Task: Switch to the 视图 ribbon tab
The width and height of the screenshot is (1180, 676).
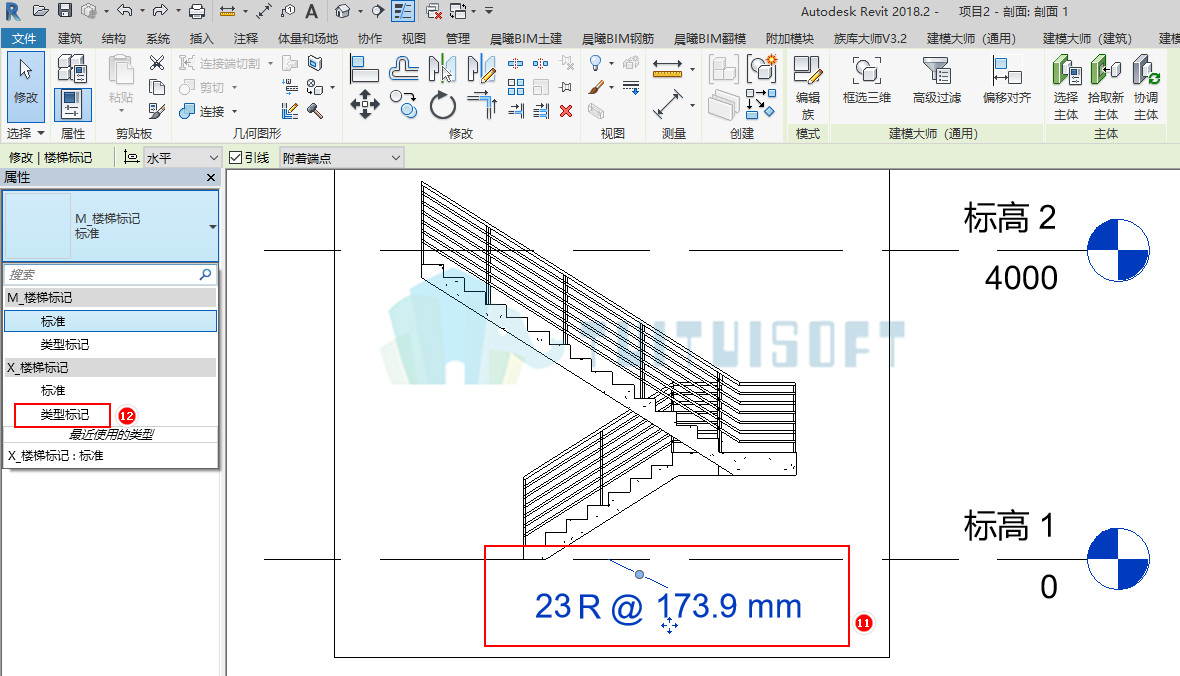Action: pos(413,38)
